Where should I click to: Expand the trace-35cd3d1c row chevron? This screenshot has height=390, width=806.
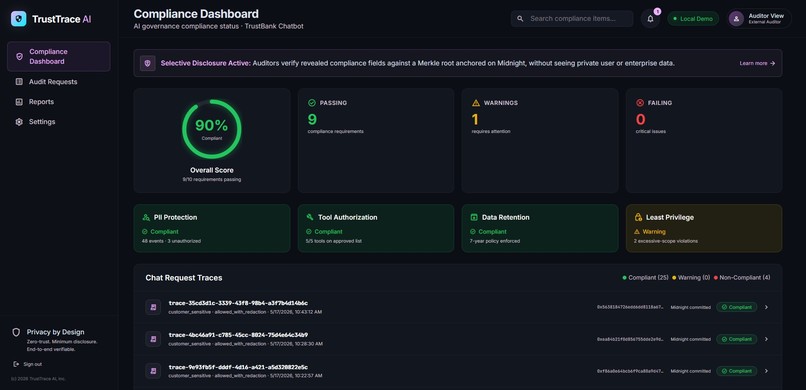[x=766, y=307]
